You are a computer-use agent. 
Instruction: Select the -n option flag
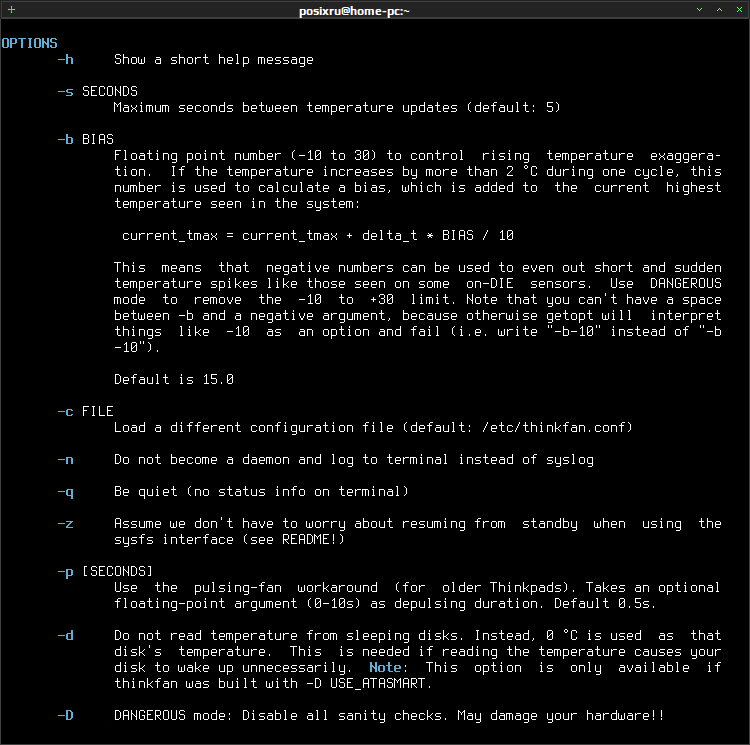coord(66,460)
